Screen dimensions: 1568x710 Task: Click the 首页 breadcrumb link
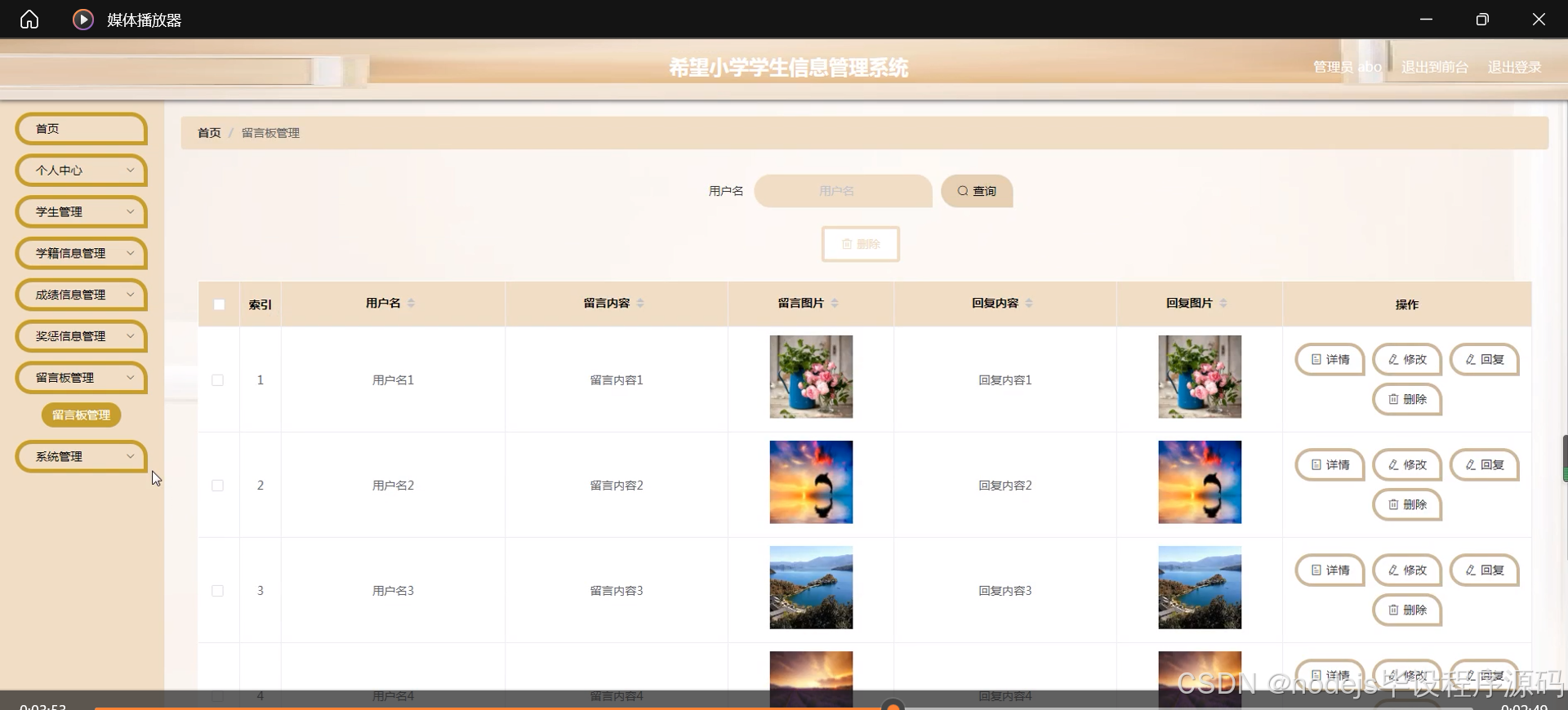coord(209,133)
